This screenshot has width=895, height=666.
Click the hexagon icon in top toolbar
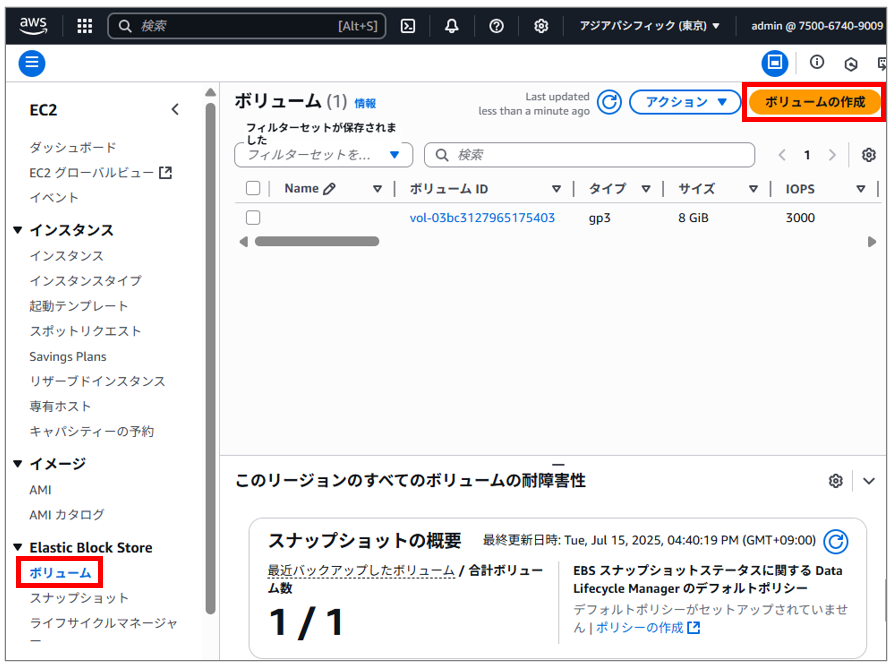850,64
